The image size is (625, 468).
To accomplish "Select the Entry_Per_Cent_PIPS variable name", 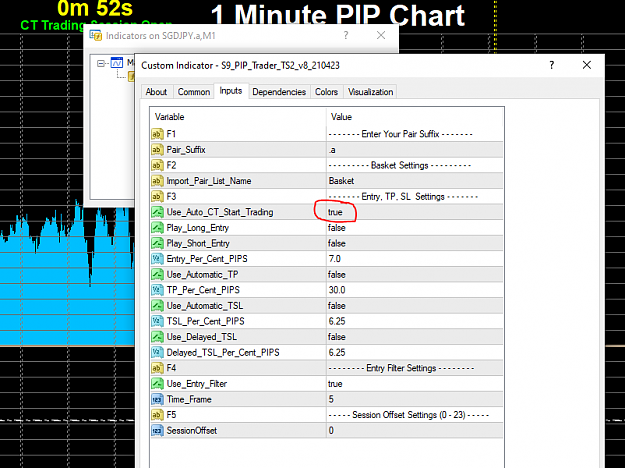I will click(207, 259).
